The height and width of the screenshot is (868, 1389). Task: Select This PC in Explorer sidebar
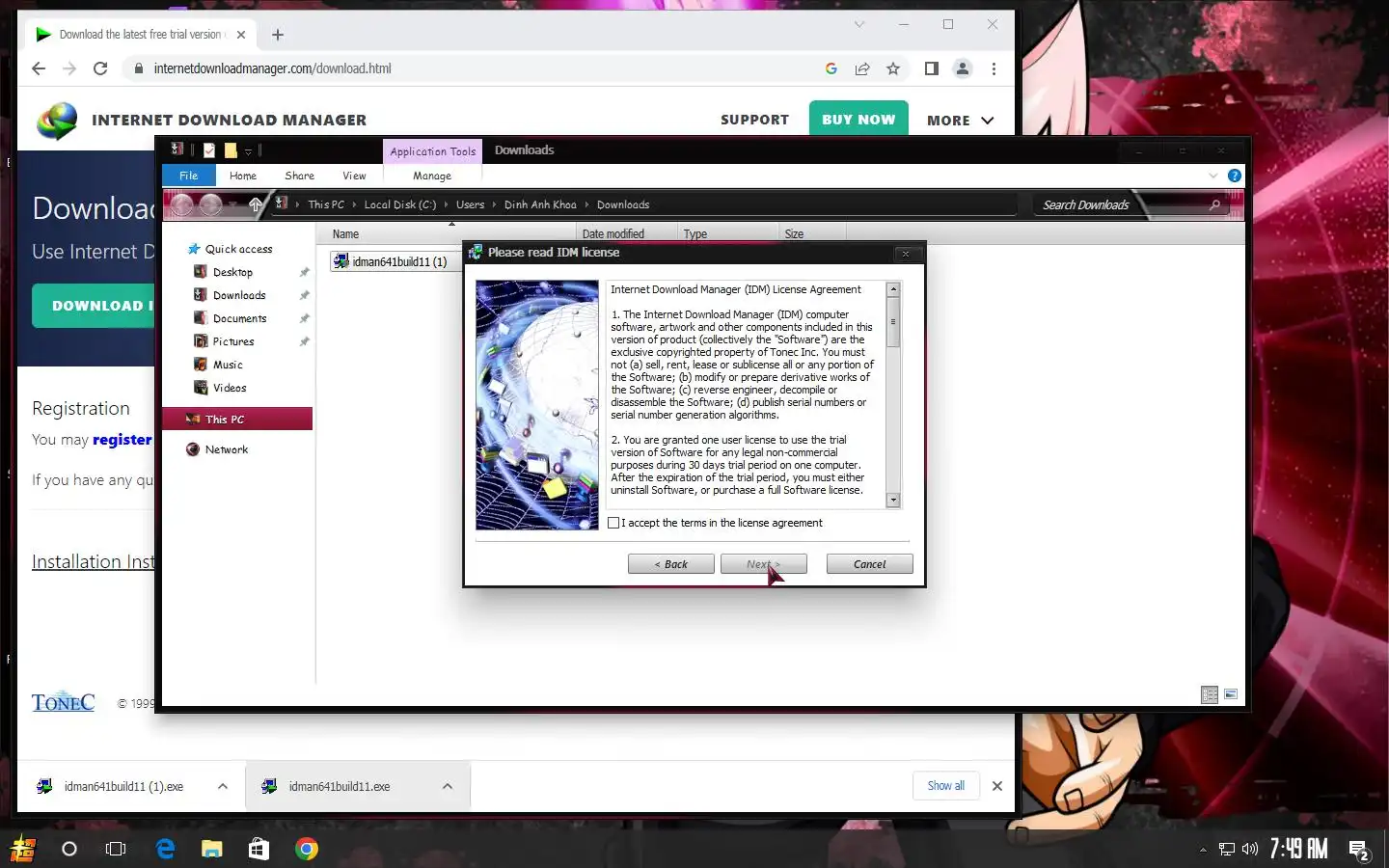pos(237,419)
